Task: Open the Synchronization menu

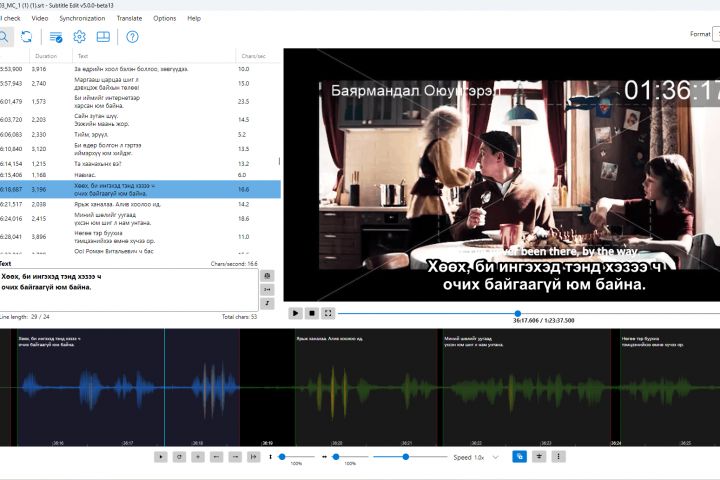Action: (x=82, y=18)
